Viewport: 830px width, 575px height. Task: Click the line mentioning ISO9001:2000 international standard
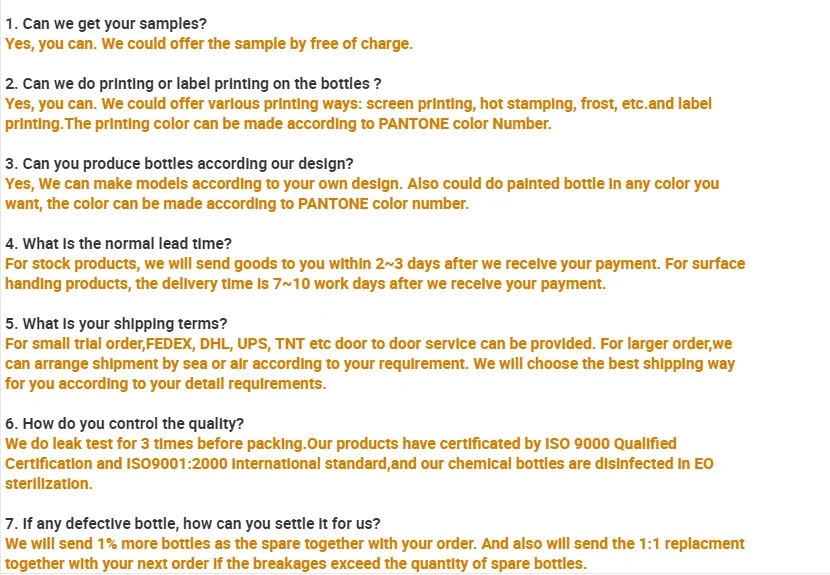pos(358,464)
